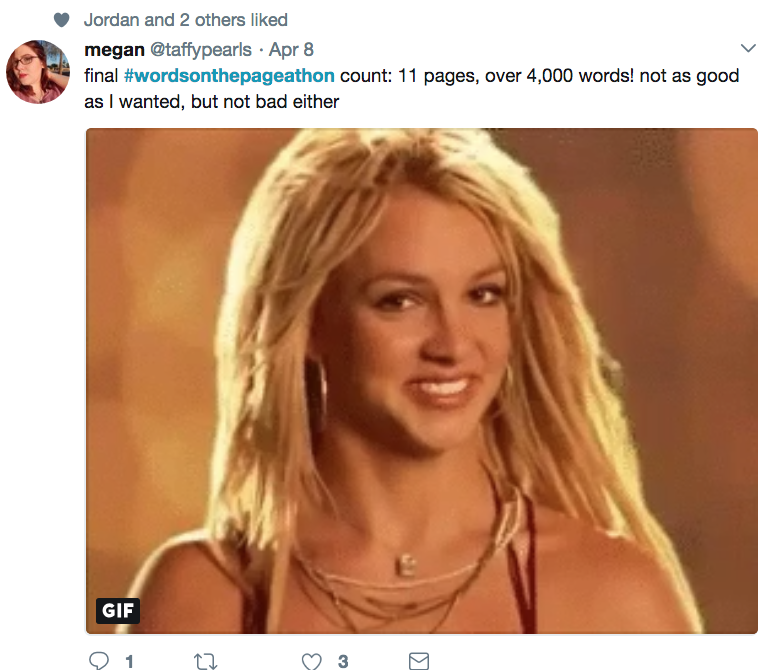
Task: Open the tweet options chevron menu
Action: 748,48
